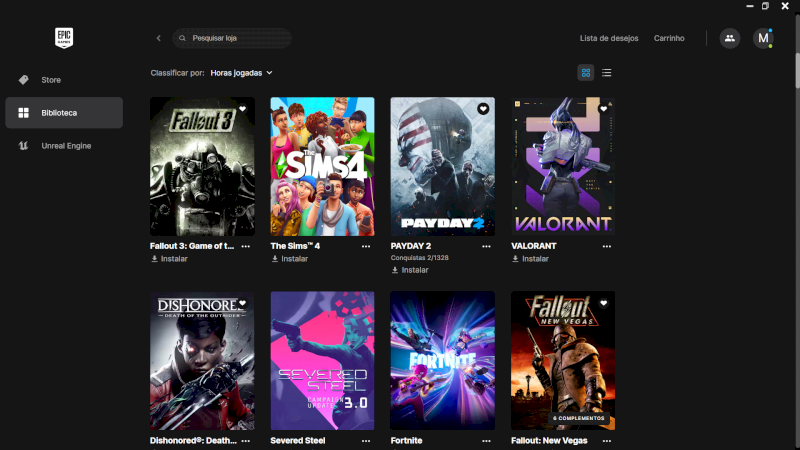Select Biblioteca in the sidebar
The image size is (800, 450).
click(64, 113)
